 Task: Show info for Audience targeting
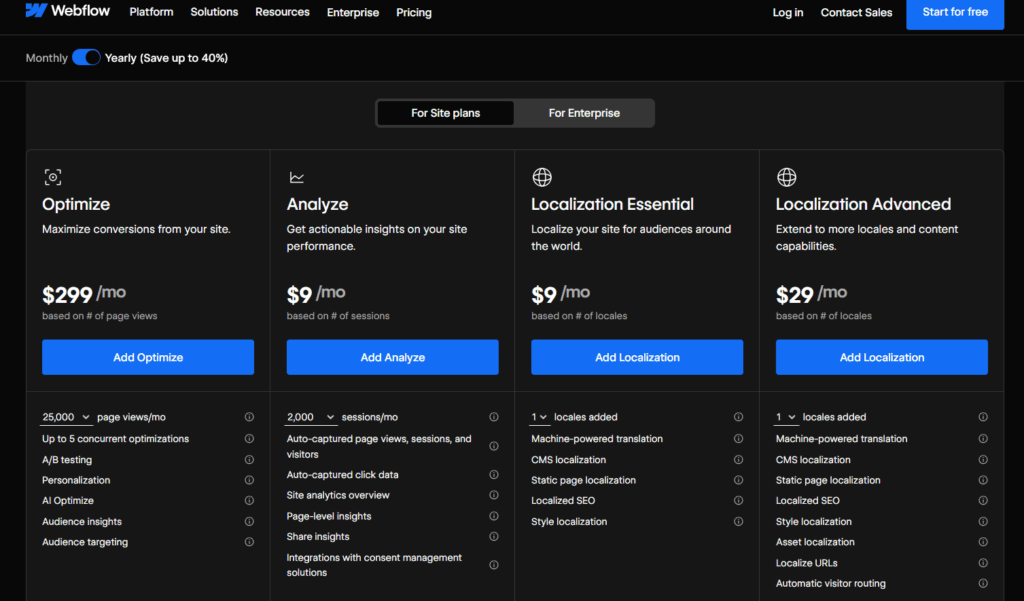click(x=249, y=542)
